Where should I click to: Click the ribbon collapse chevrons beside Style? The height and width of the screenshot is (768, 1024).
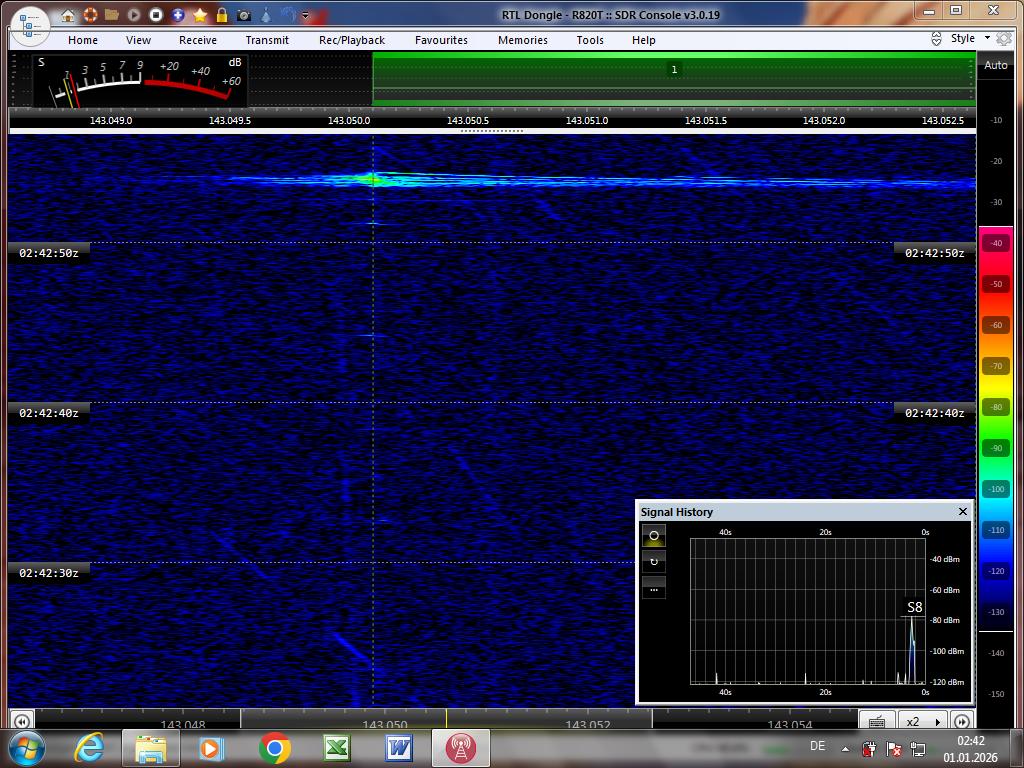[x=936, y=39]
